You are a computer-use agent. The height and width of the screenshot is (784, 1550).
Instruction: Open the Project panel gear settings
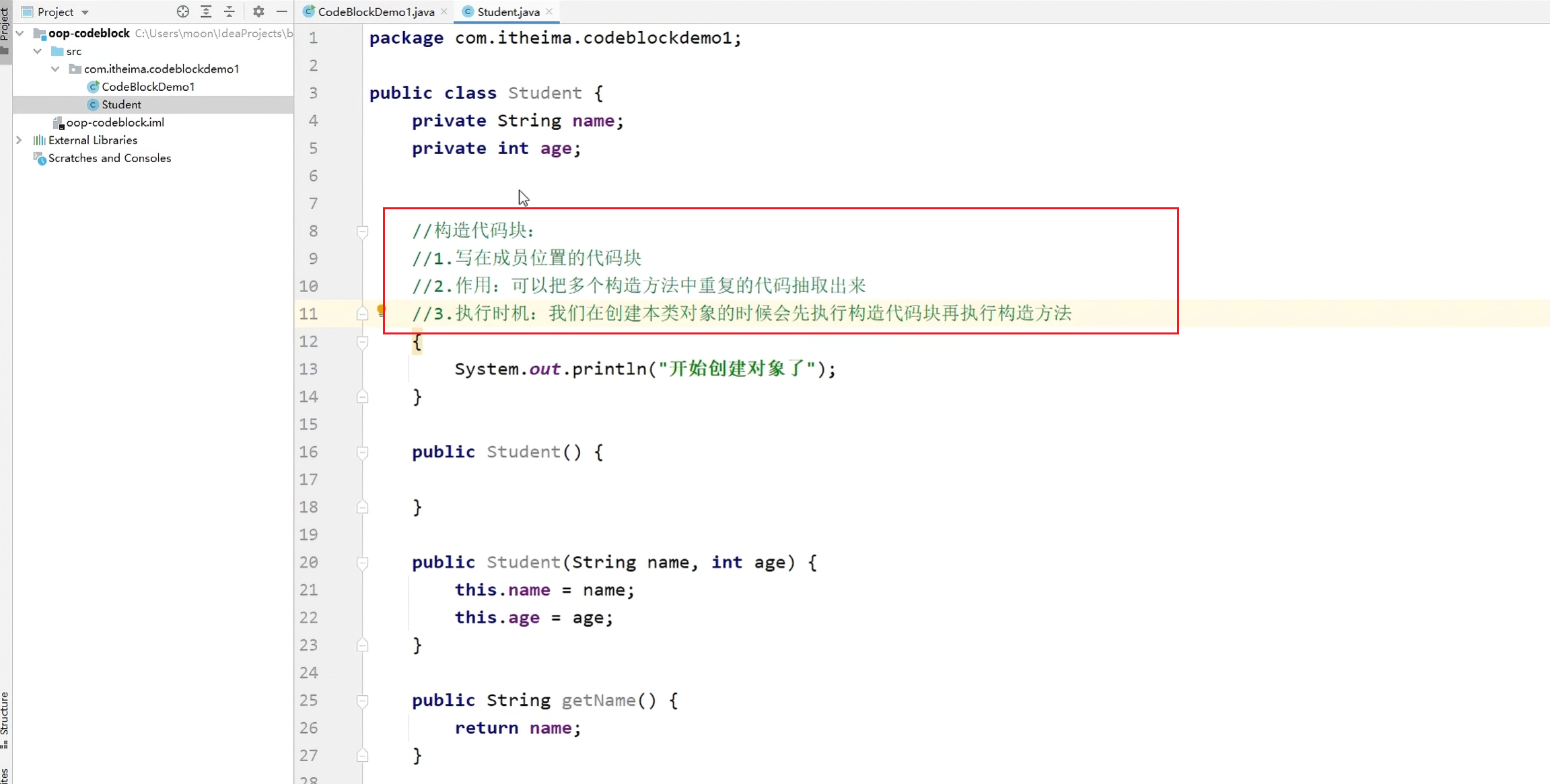258,11
